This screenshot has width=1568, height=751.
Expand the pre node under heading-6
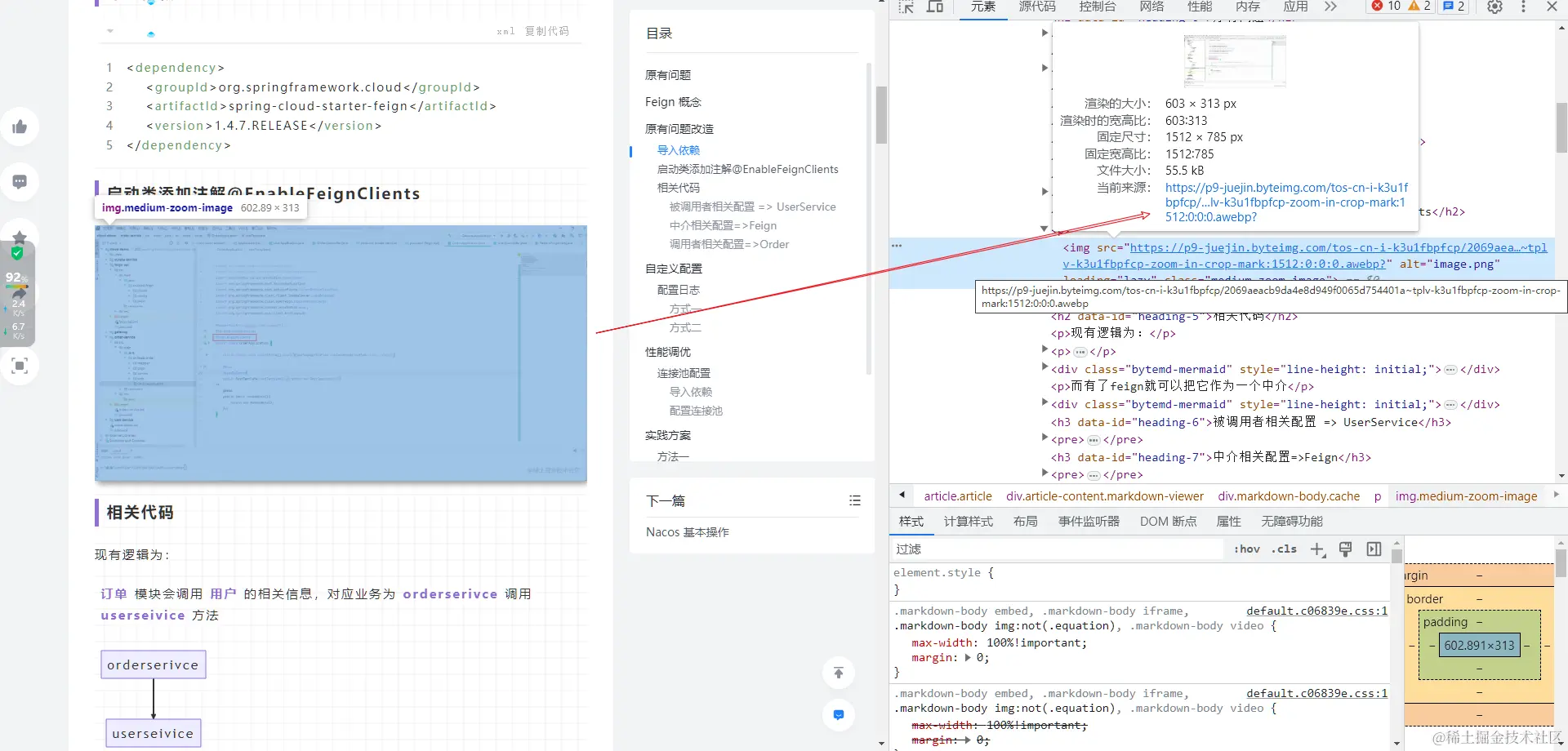tap(1045, 438)
